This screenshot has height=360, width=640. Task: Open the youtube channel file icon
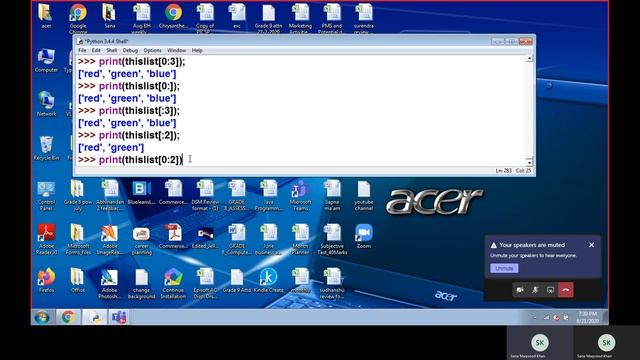(364, 196)
